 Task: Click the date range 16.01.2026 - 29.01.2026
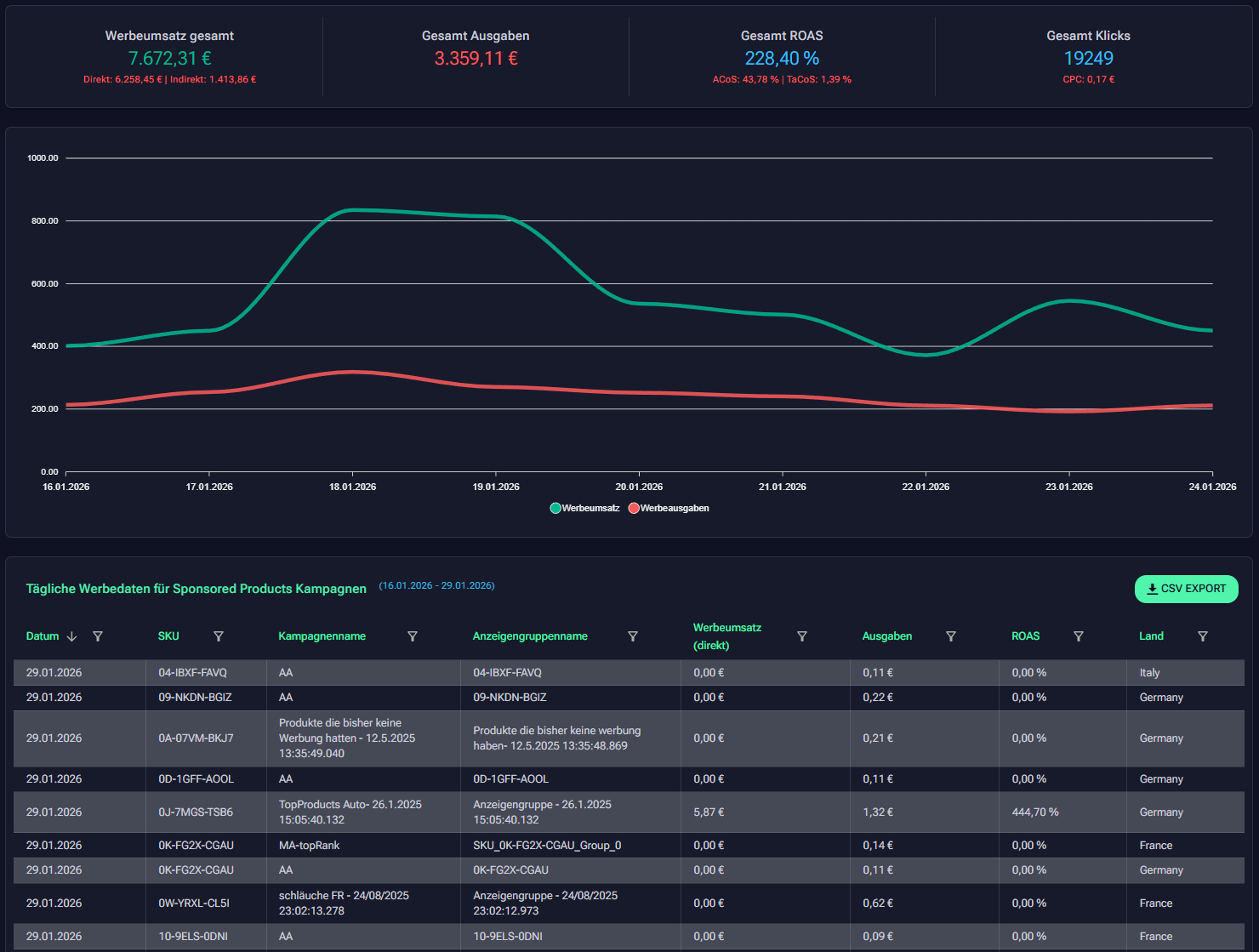tap(437, 585)
